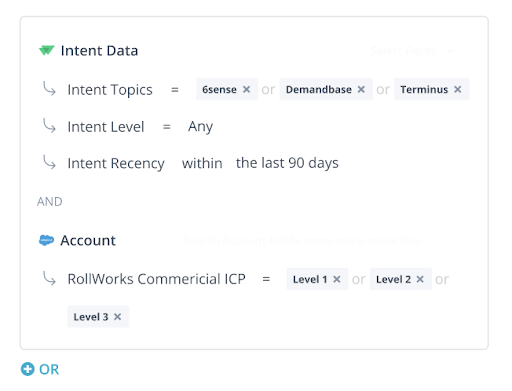Click the Intent Data section heading
The image size is (512, 391).
[99, 51]
